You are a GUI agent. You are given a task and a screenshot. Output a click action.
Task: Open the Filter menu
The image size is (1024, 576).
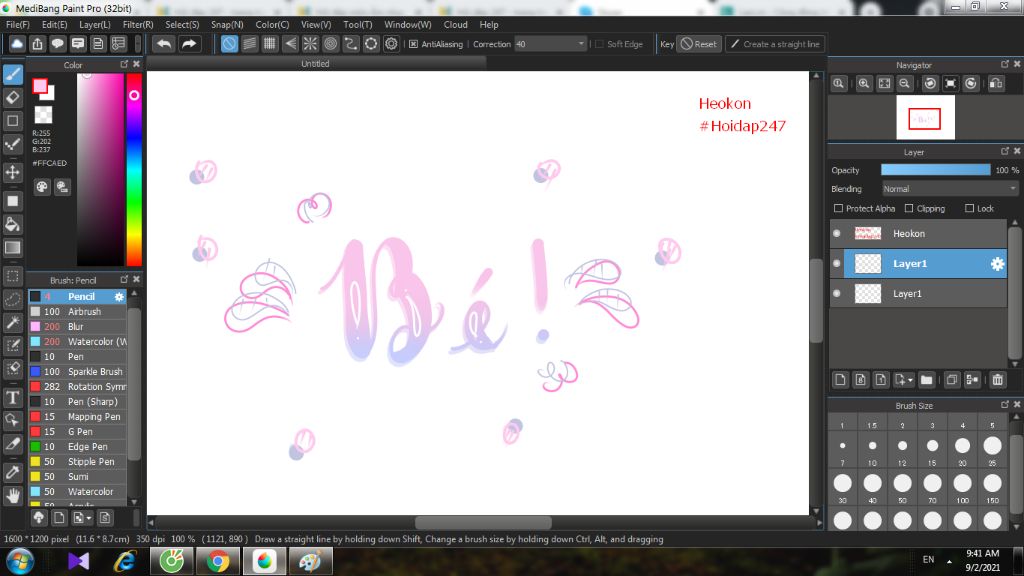point(138,25)
